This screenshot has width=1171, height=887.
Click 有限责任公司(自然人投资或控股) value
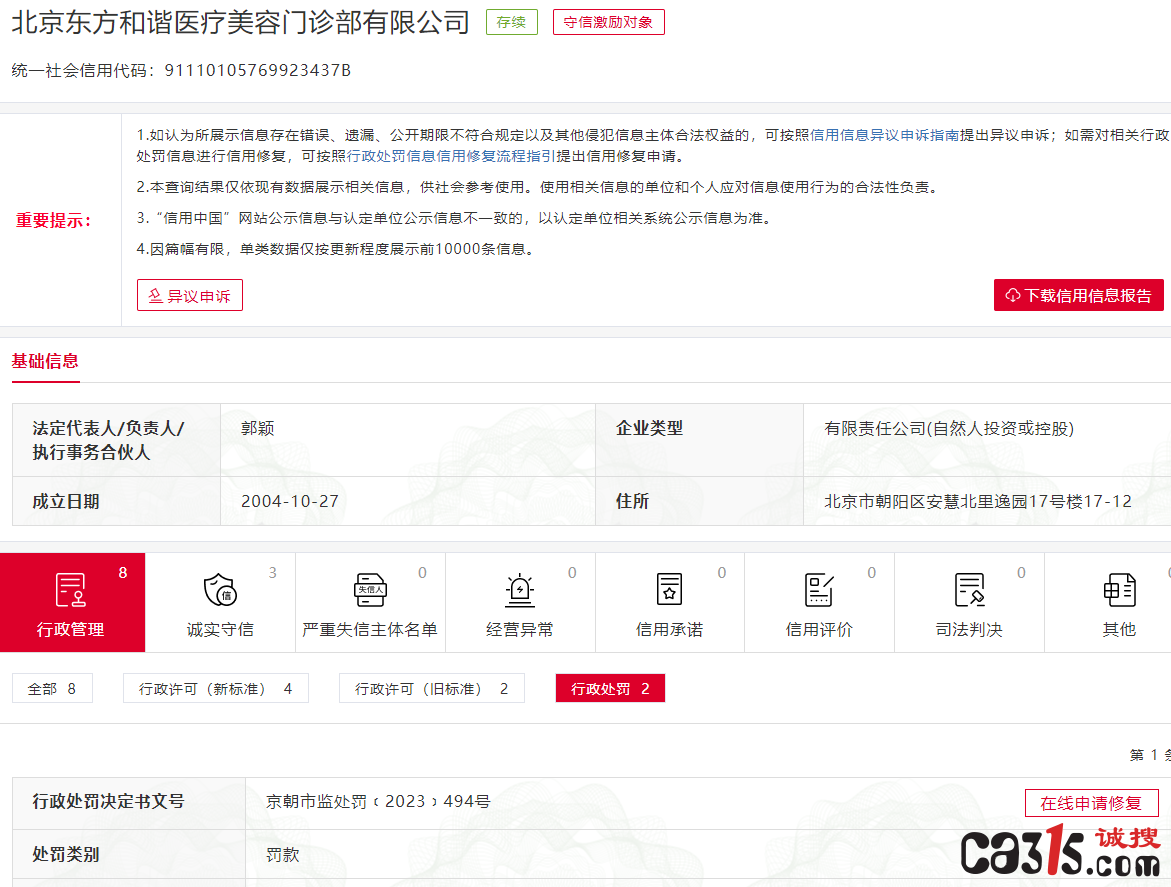pos(948,429)
